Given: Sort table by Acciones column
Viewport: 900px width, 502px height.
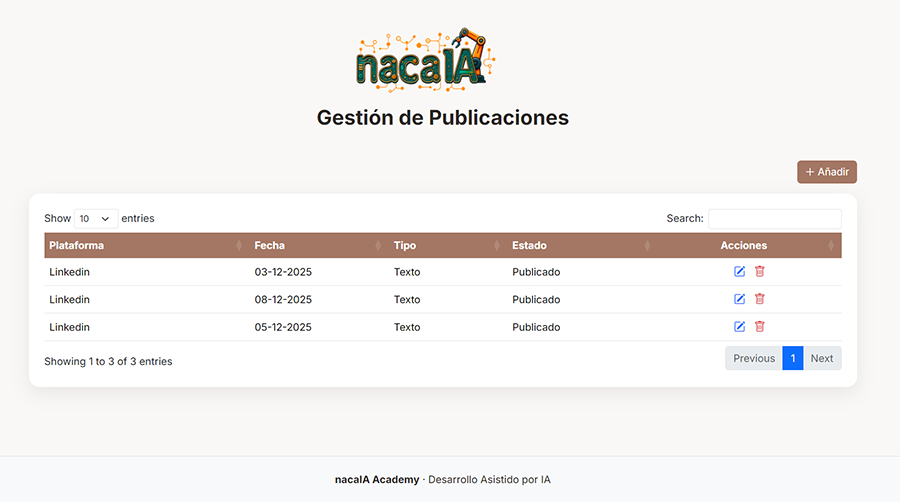Looking at the screenshot, I should pos(750,246).
